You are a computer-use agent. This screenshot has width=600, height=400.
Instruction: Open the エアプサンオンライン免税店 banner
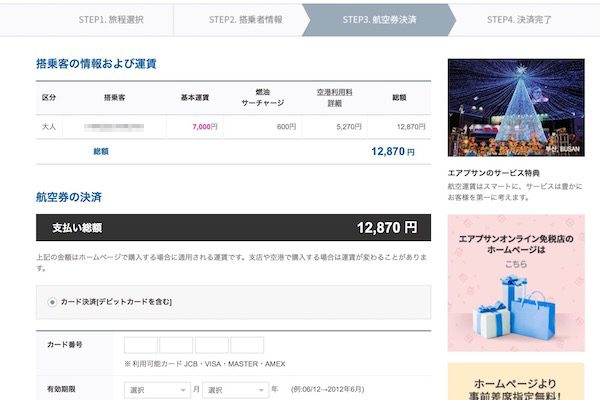click(516, 283)
